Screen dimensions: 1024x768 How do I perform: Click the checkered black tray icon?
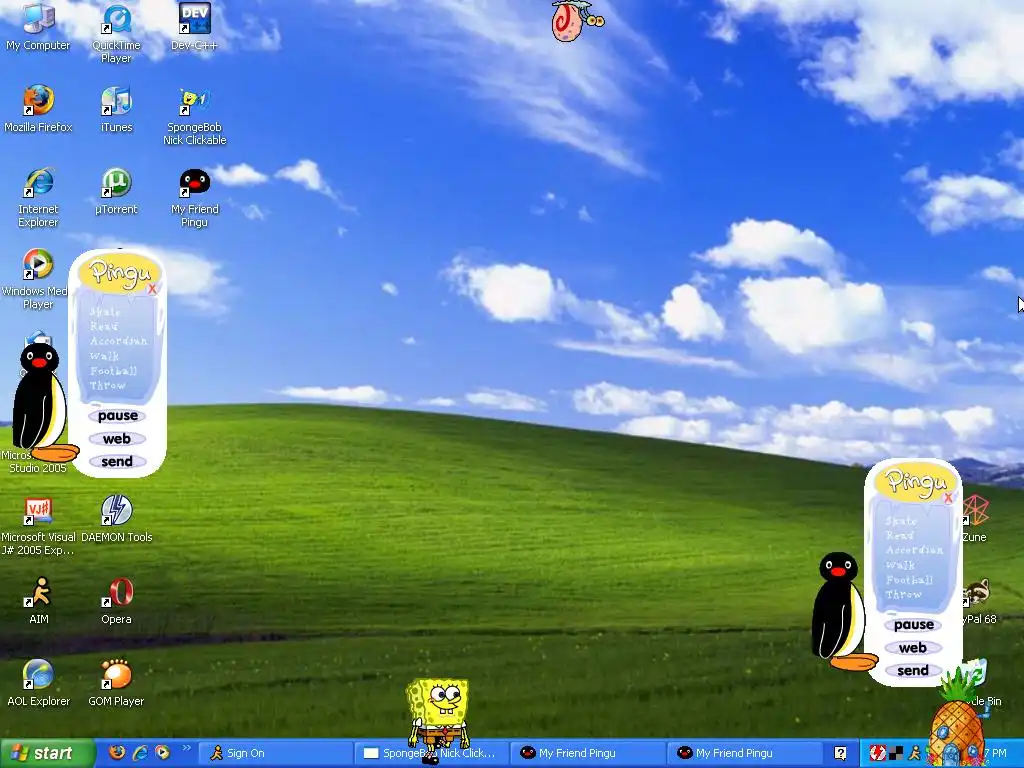pyautogui.click(x=896, y=753)
